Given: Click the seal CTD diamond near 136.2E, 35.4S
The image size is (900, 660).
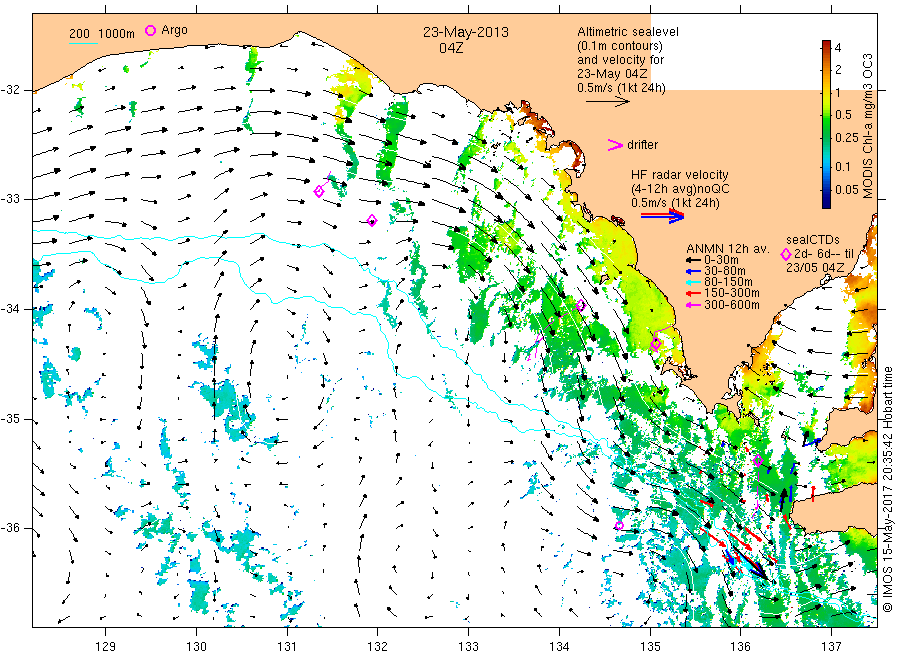Looking at the screenshot, I should click(x=758, y=460).
